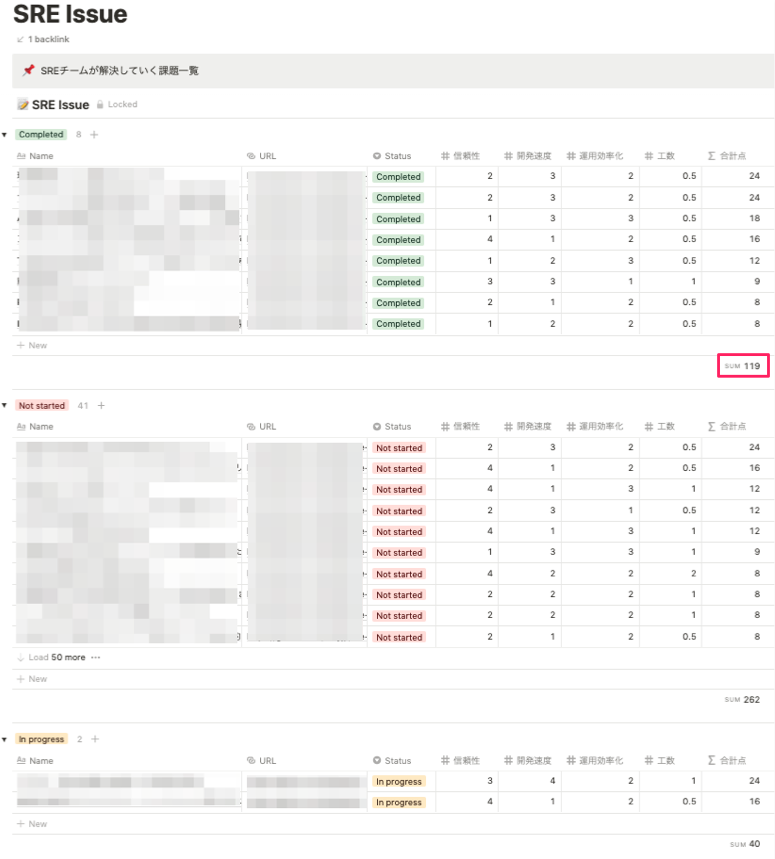
Task: Click Completed group count 8
Action: 79,135
